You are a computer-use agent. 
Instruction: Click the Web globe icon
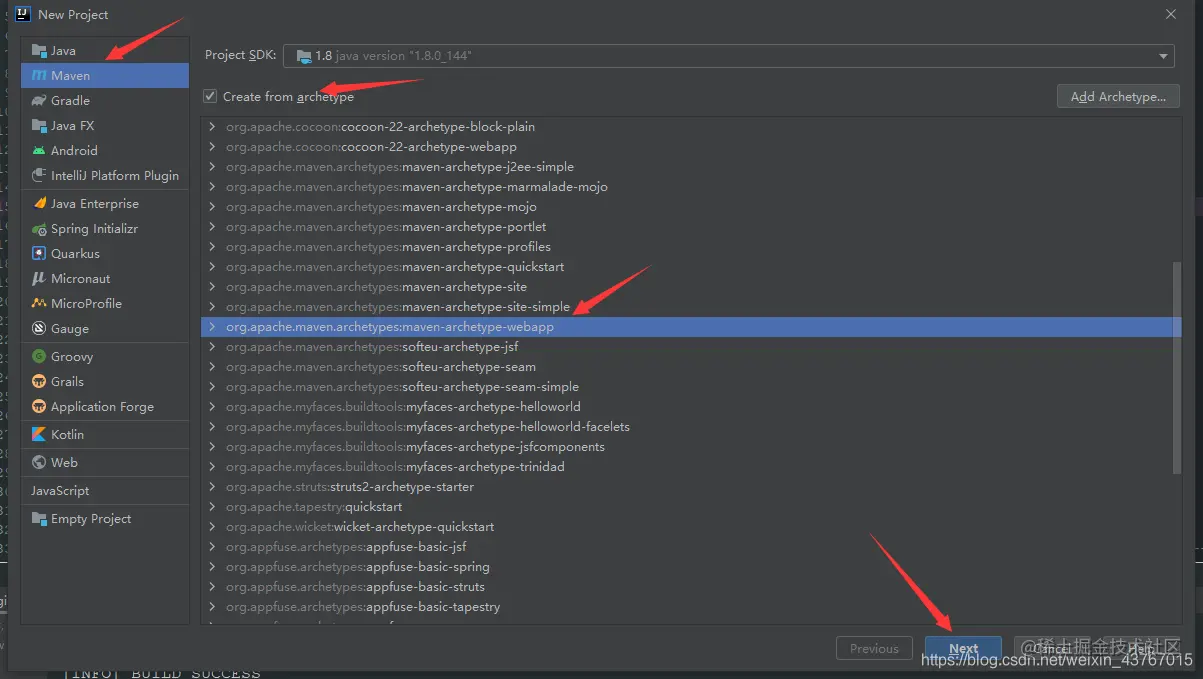pyautogui.click(x=39, y=463)
